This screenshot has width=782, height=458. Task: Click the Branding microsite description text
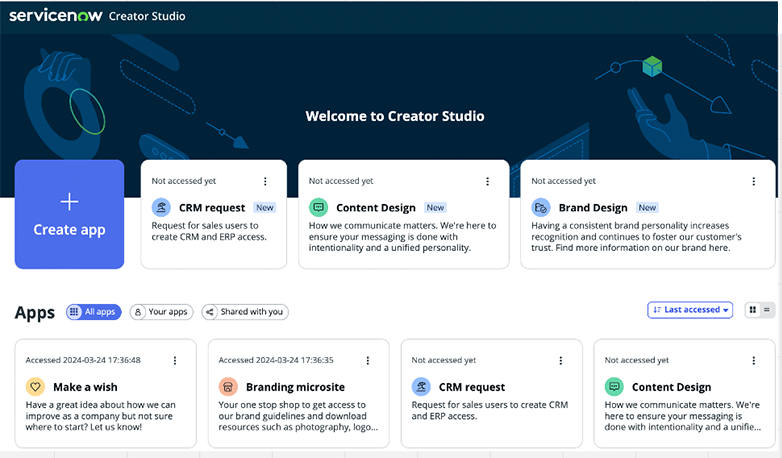point(298,416)
